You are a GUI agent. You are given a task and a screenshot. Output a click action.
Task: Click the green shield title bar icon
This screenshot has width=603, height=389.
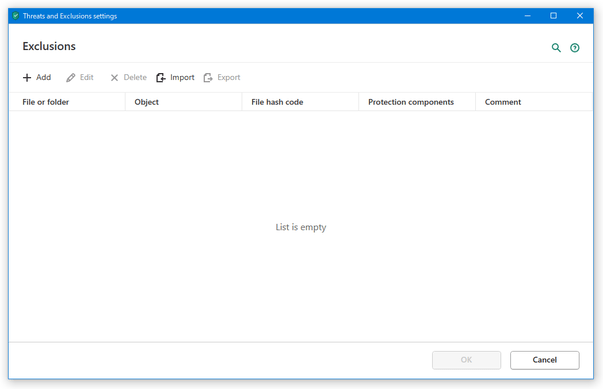pyautogui.click(x=15, y=16)
